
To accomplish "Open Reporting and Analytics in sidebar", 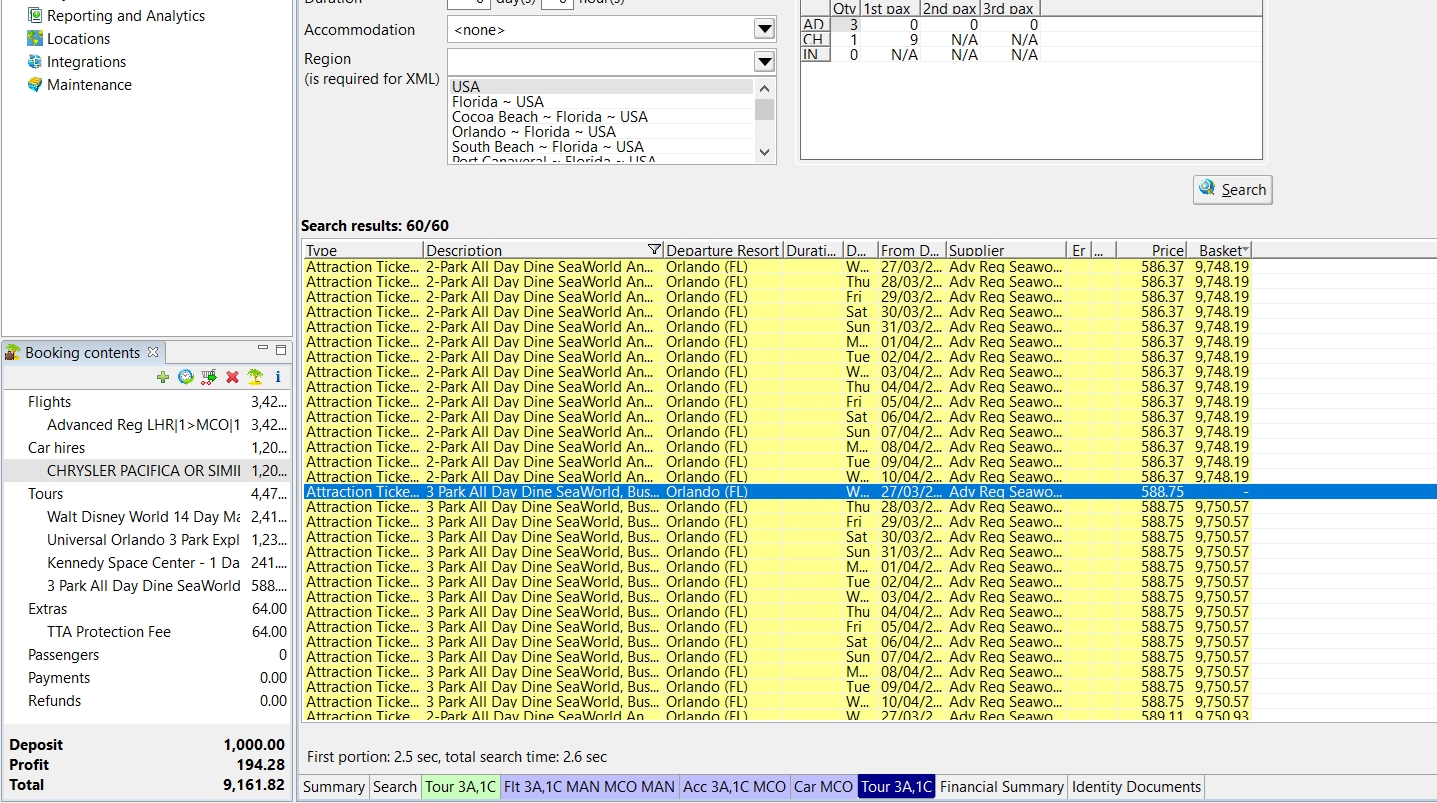I will tap(125, 16).
